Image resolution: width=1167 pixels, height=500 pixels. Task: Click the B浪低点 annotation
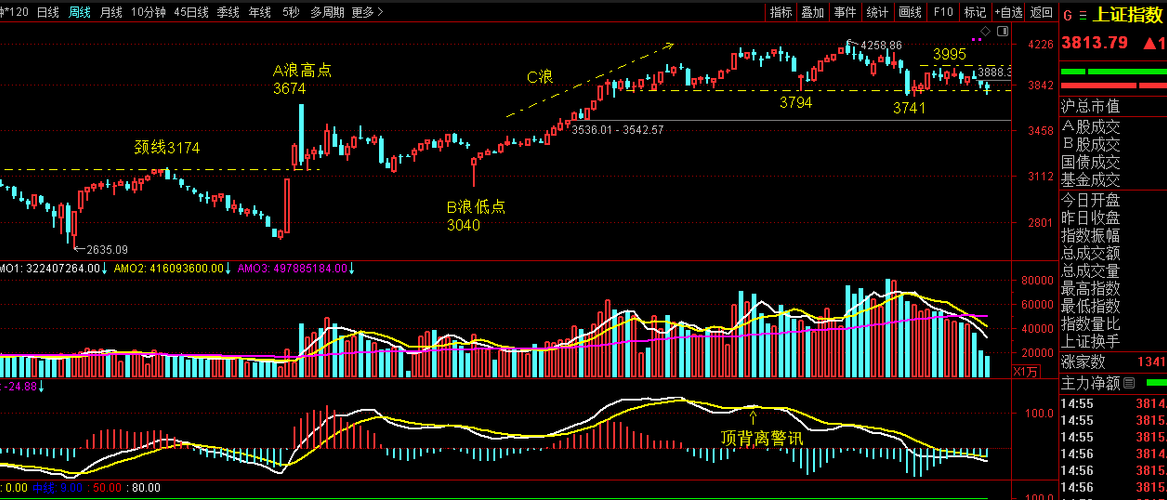point(476,207)
